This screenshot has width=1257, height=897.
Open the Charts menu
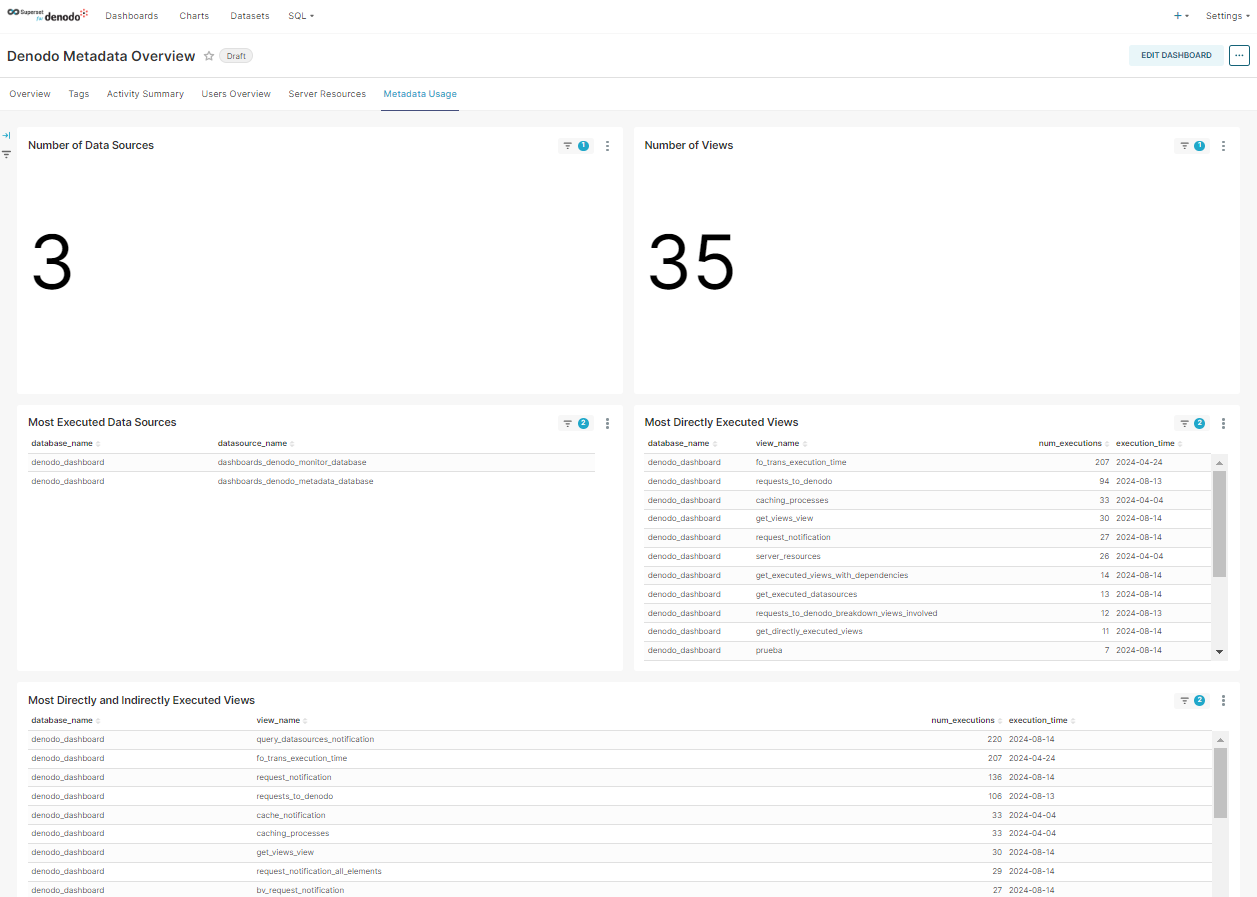pyautogui.click(x=194, y=16)
